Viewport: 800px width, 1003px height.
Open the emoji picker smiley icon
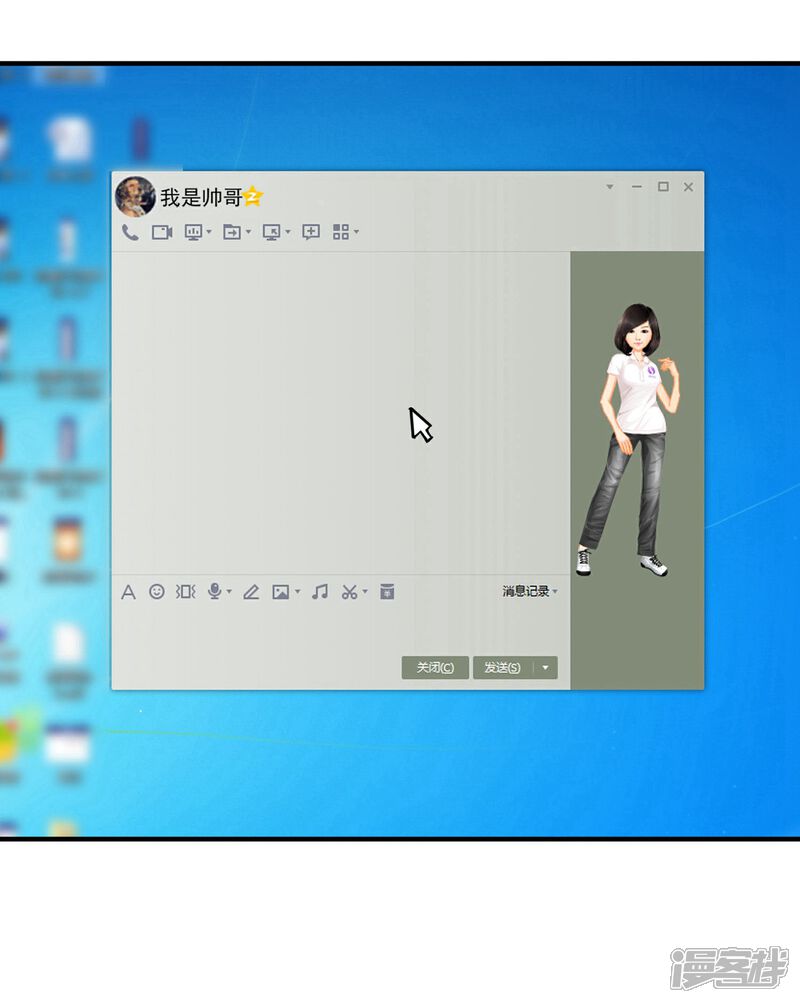tap(157, 592)
